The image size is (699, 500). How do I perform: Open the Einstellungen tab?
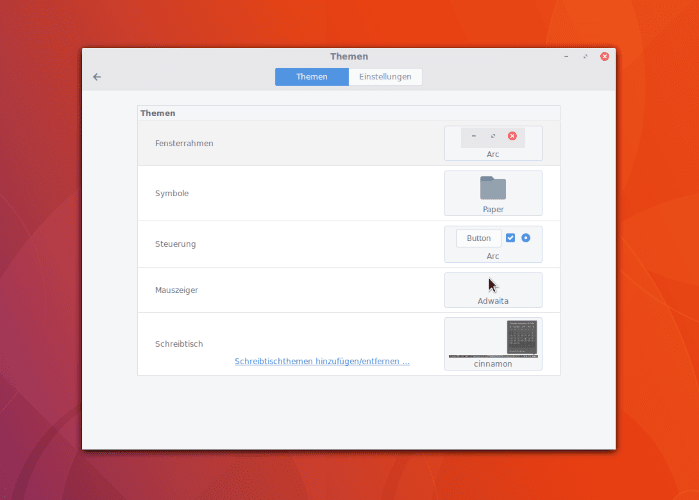click(385, 77)
